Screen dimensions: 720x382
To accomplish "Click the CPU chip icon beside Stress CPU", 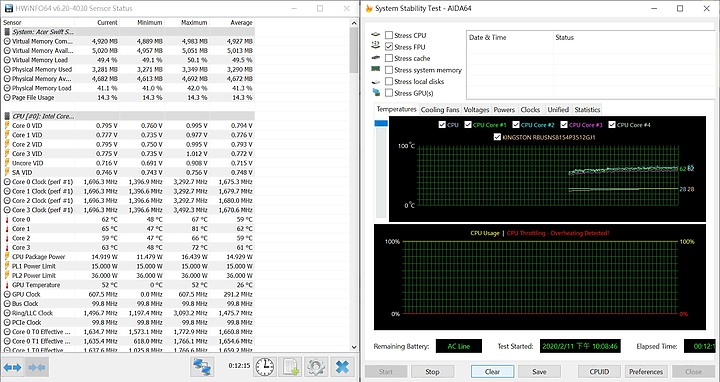I will pos(376,35).
